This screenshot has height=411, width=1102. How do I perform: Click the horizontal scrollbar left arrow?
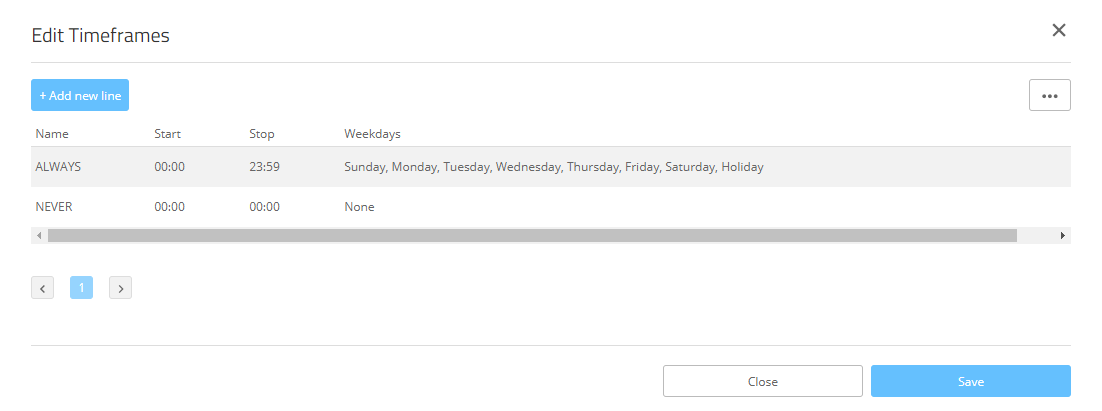(39, 236)
